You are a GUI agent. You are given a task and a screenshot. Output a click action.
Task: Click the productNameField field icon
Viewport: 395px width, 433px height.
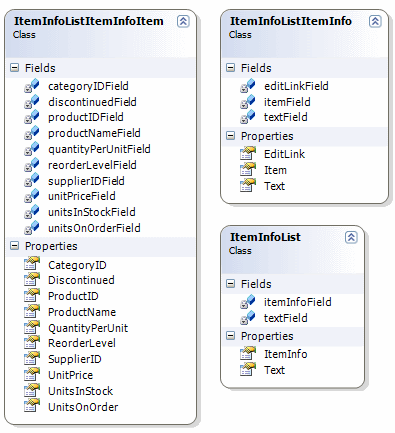(x=32, y=133)
